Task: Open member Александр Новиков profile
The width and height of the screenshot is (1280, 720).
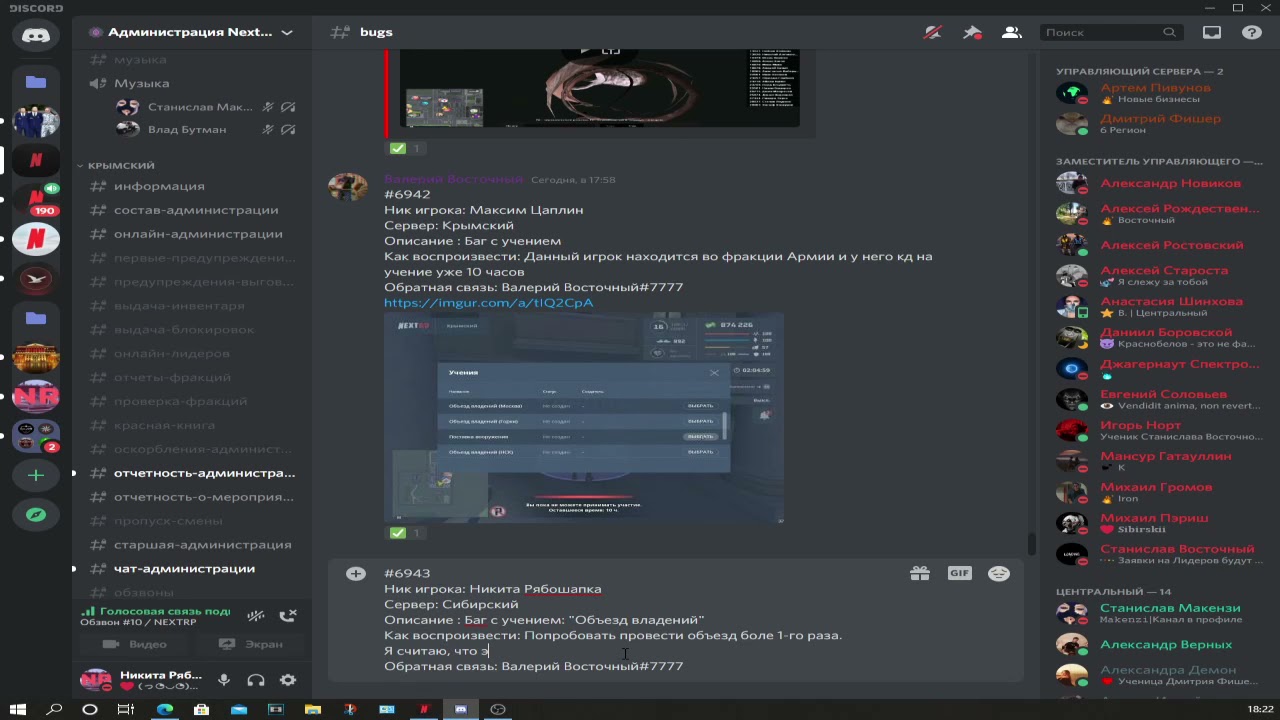Action: click(x=1161, y=184)
